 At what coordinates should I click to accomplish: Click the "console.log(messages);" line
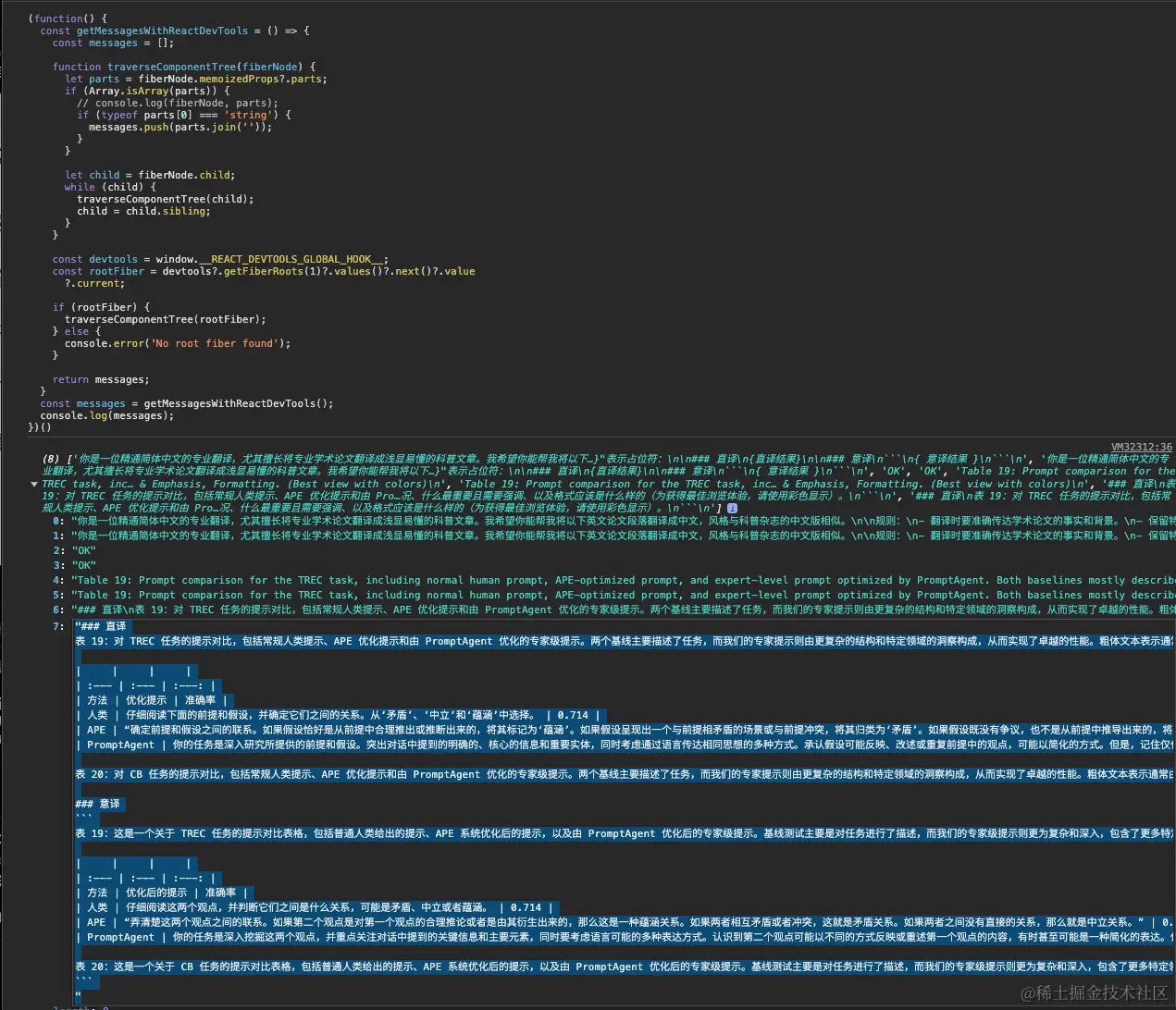click(x=107, y=415)
